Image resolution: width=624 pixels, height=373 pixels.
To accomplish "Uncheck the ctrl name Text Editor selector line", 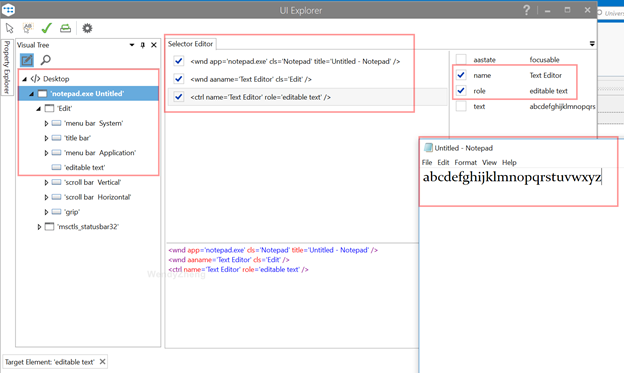I will point(179,97).
